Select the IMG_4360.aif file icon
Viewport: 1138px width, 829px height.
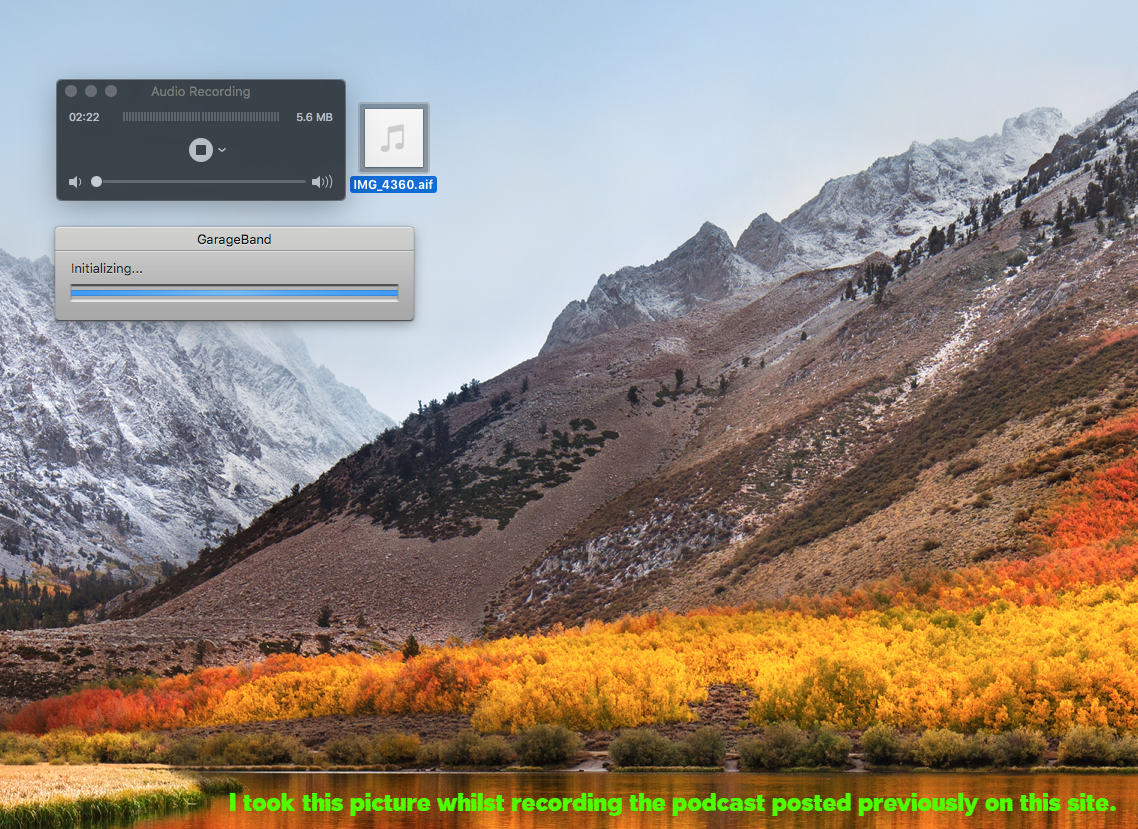(x=393, y=138)
